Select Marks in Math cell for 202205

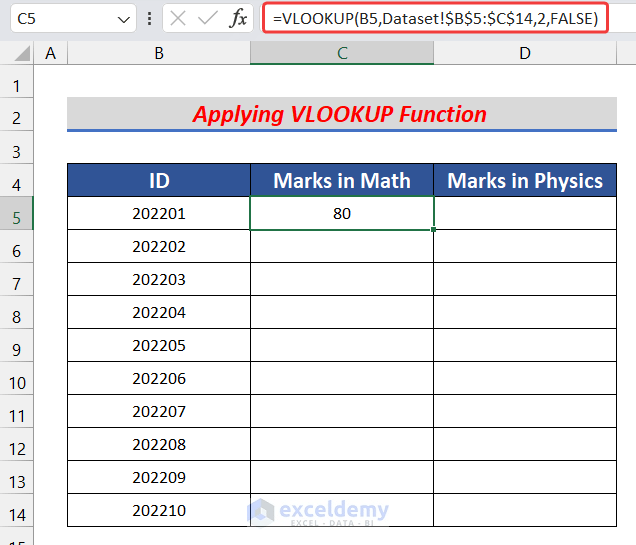tap(342, 345)
